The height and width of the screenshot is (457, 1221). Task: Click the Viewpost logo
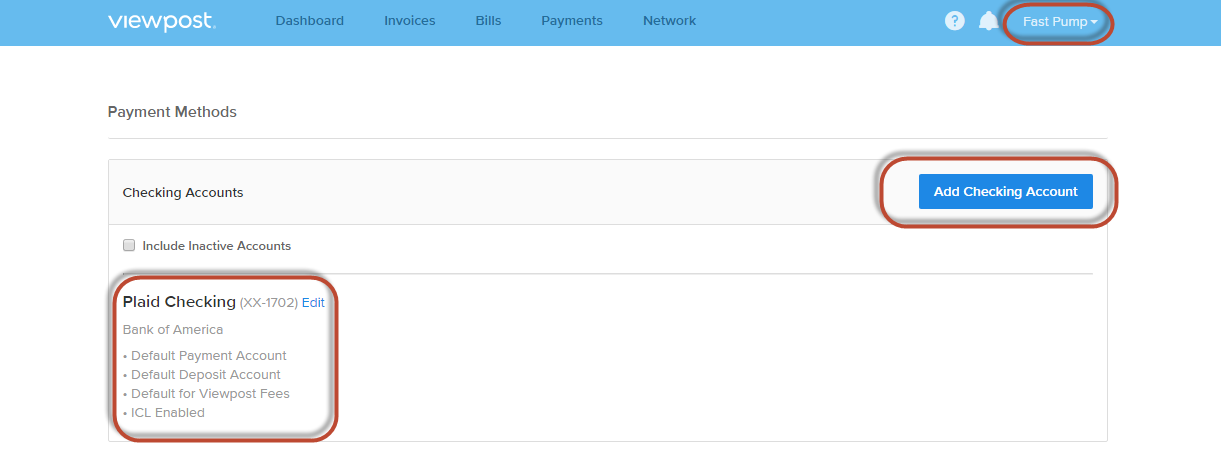pos(161,21)
